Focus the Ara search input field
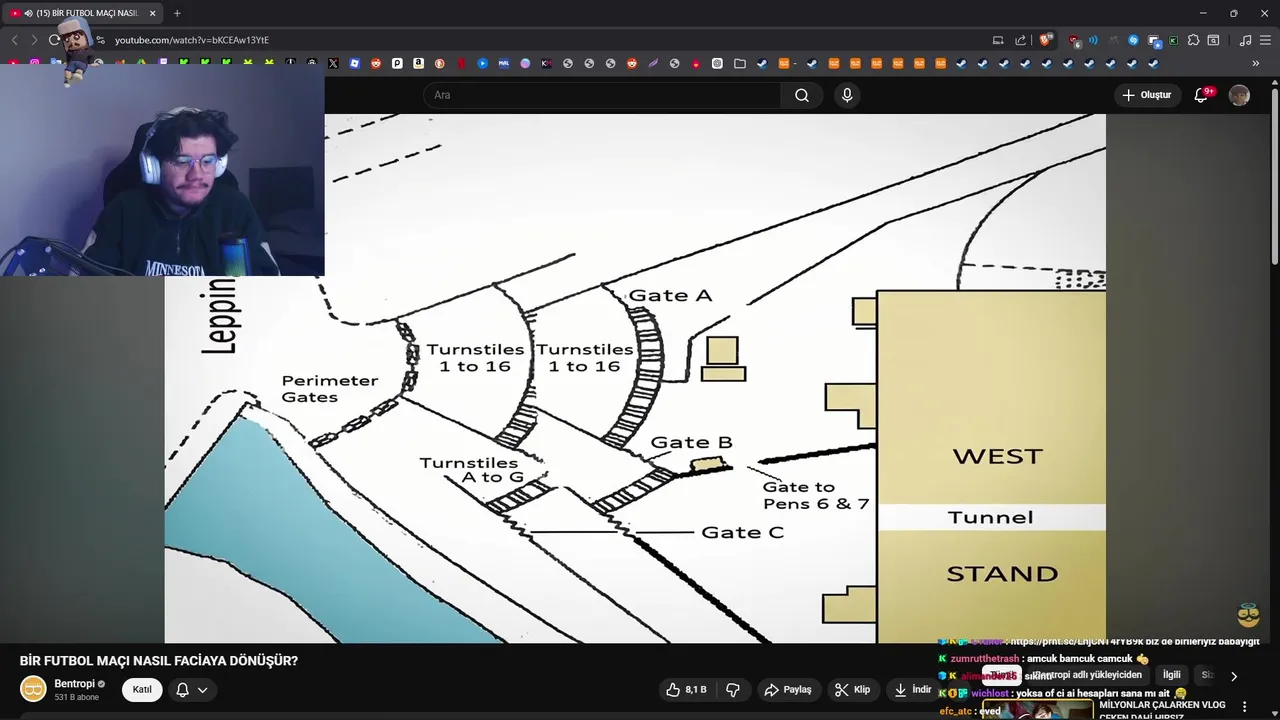Viewport: 1280px width, 720px height. click(602, 95)
